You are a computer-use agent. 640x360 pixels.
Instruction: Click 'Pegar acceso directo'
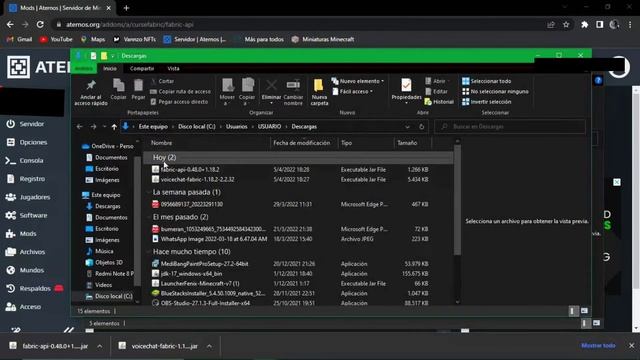179,102
